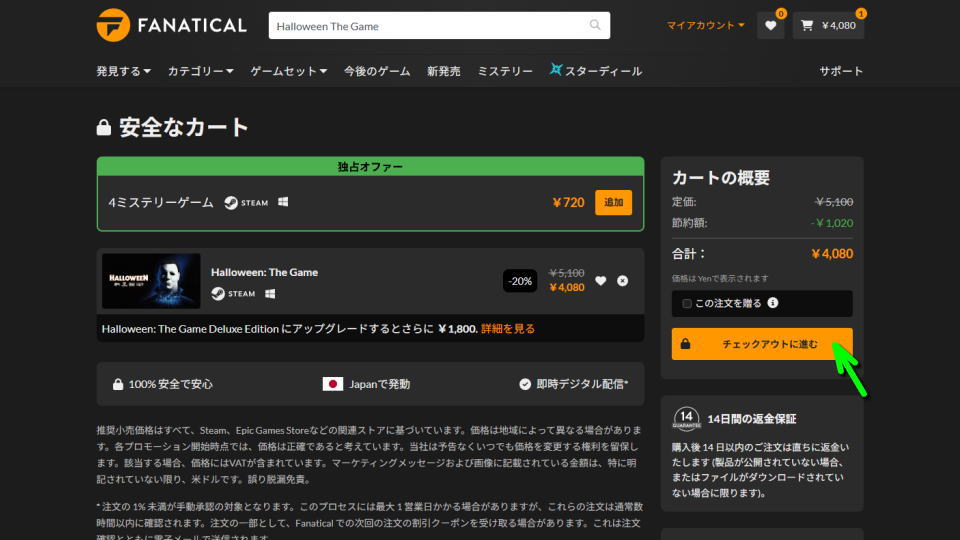Remove Halloween: The Game from the cart

[x=622, y=280]
